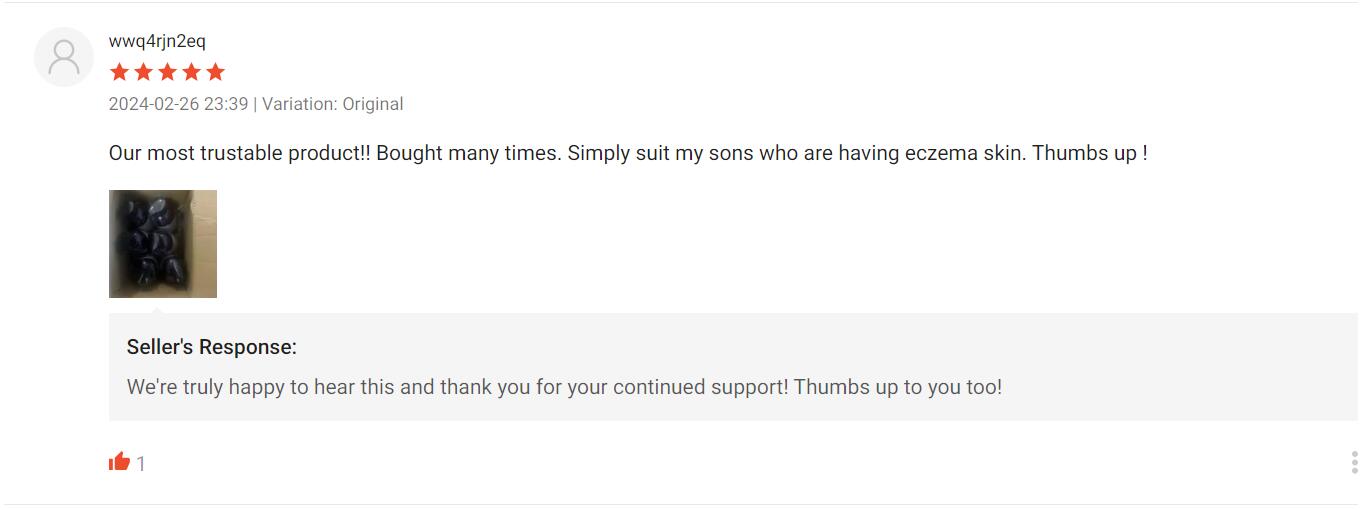Click the helpful count number 1
The width and height of the screenshot is (1362, 510).
tap(141, 464)
